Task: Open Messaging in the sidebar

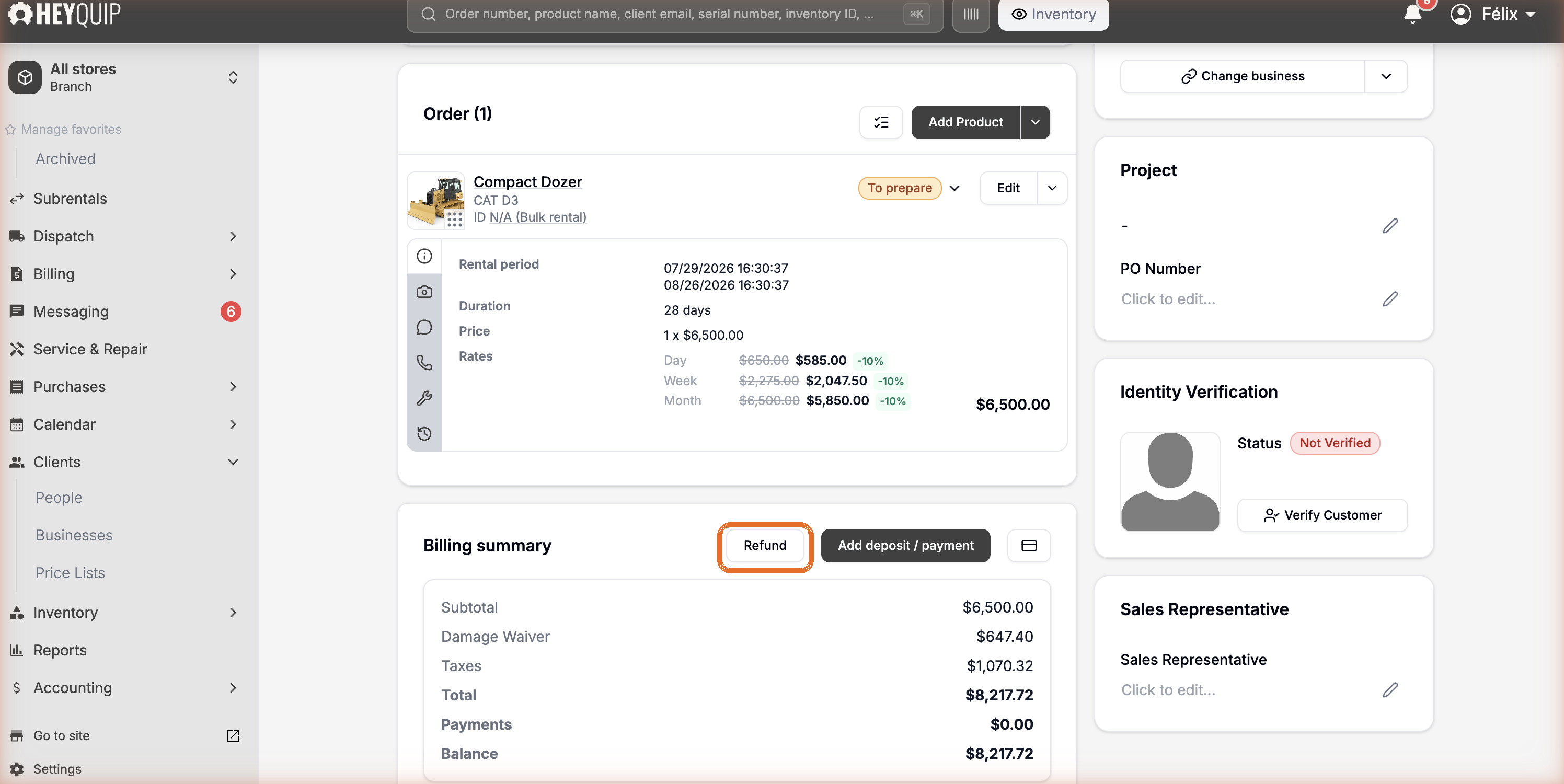Action: (x=124, y=312)
